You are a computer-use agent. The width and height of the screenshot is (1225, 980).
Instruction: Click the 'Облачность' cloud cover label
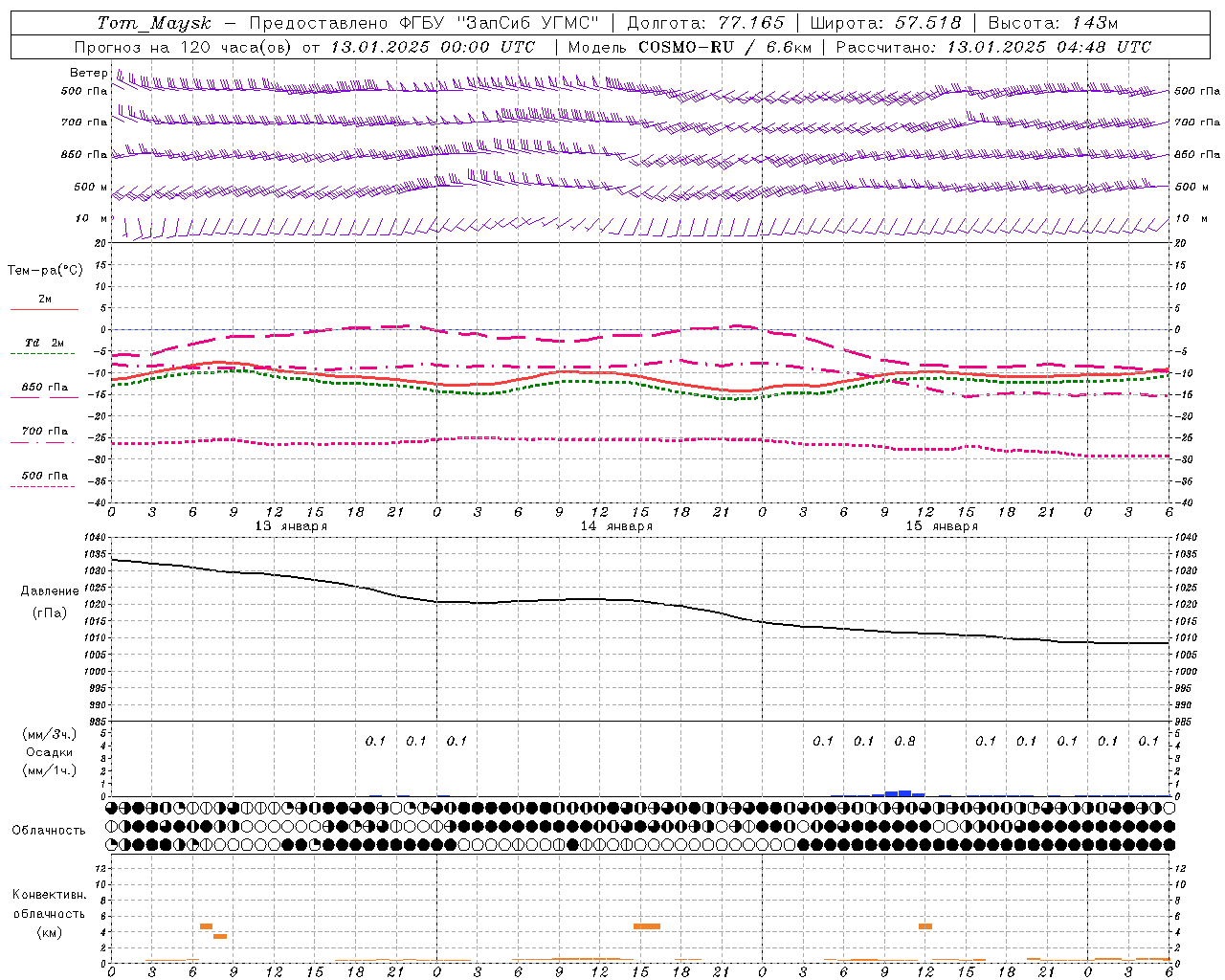point(49,830)
